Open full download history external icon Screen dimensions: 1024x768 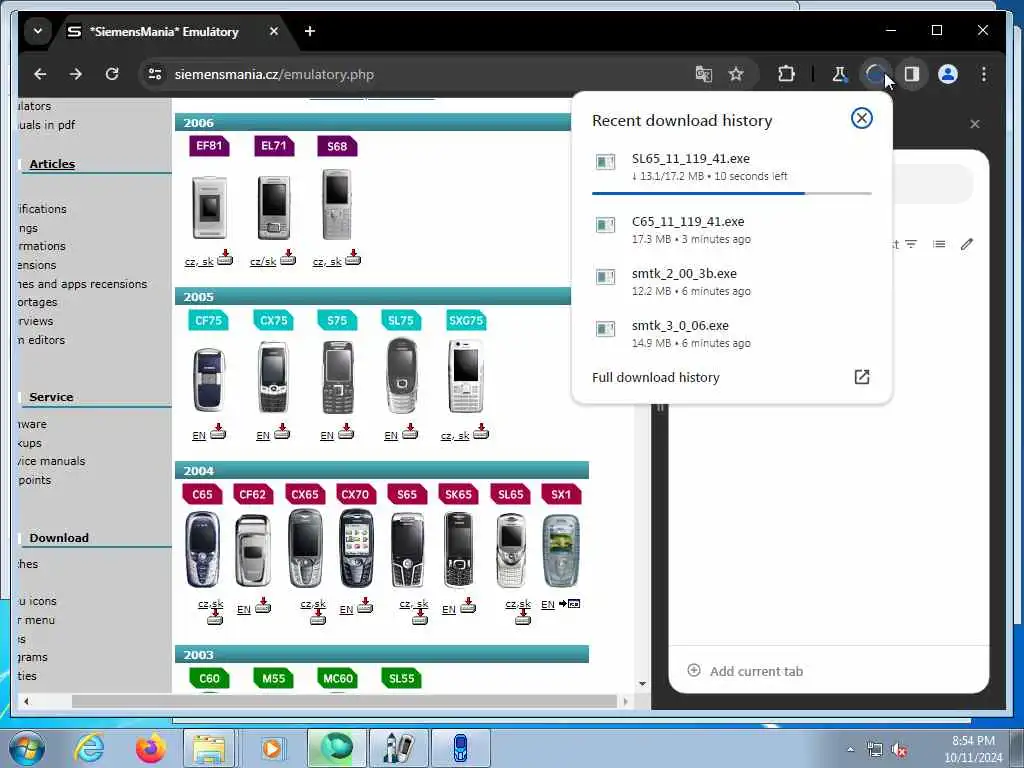[x=861, y=377]
